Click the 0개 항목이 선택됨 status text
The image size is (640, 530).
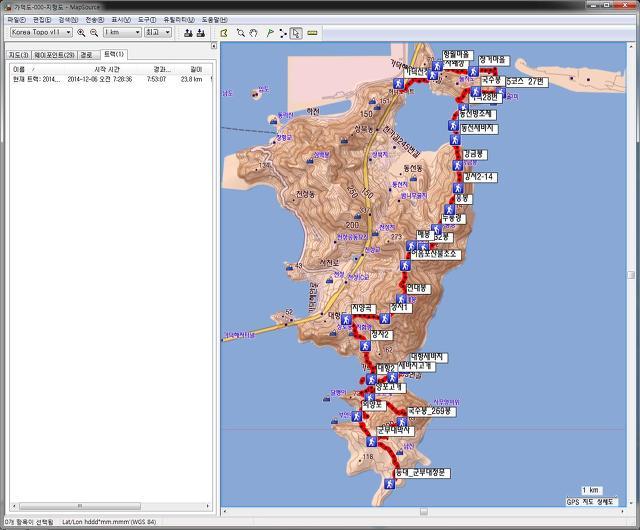point(29,522)
